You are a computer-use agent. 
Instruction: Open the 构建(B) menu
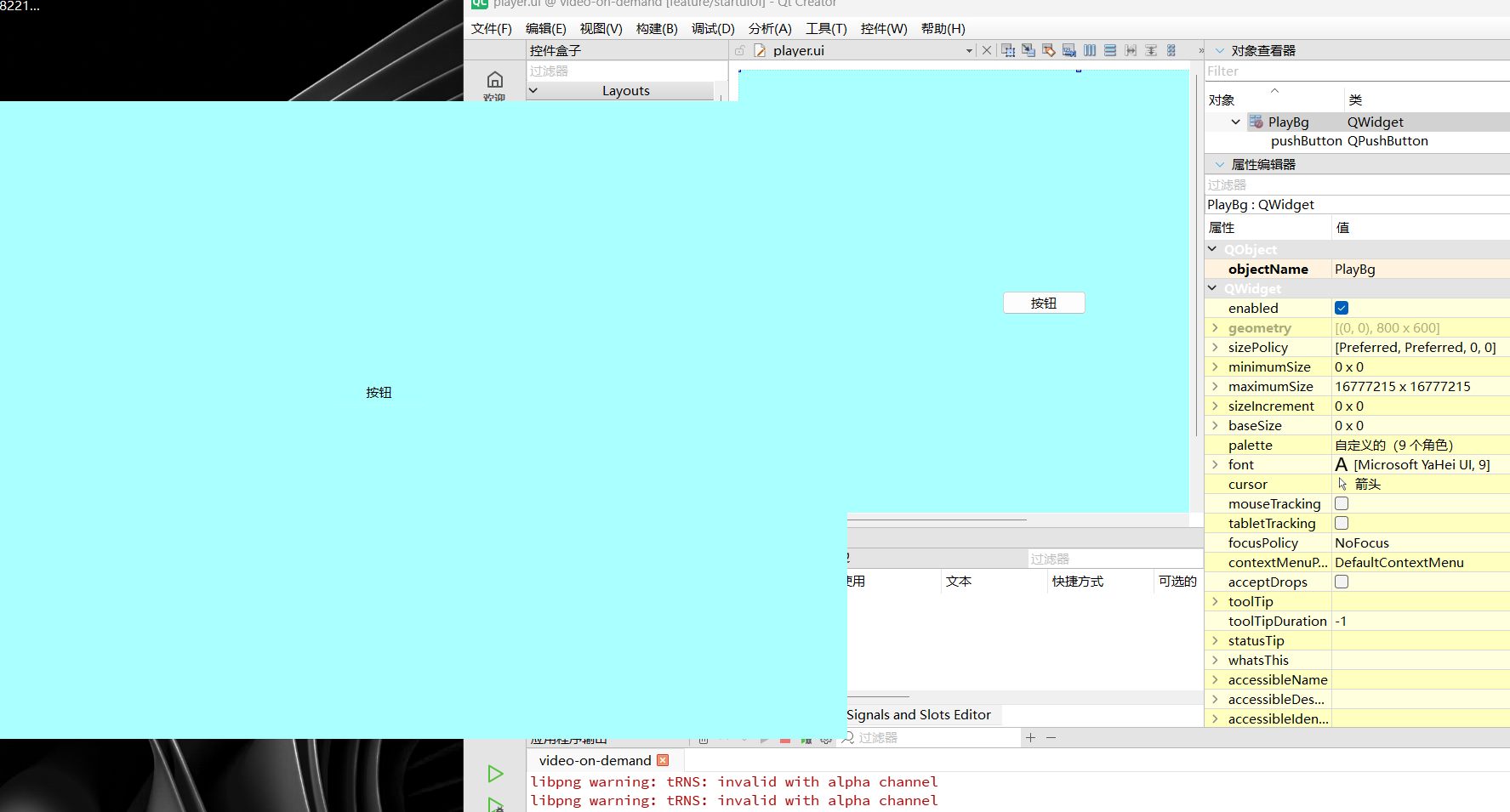pyautogui.click(x=657, y=28)
